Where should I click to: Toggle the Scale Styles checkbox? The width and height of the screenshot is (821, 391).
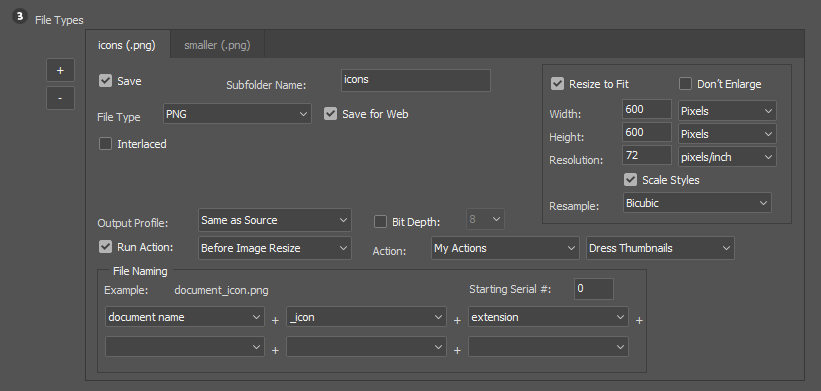tap(631, 180)
